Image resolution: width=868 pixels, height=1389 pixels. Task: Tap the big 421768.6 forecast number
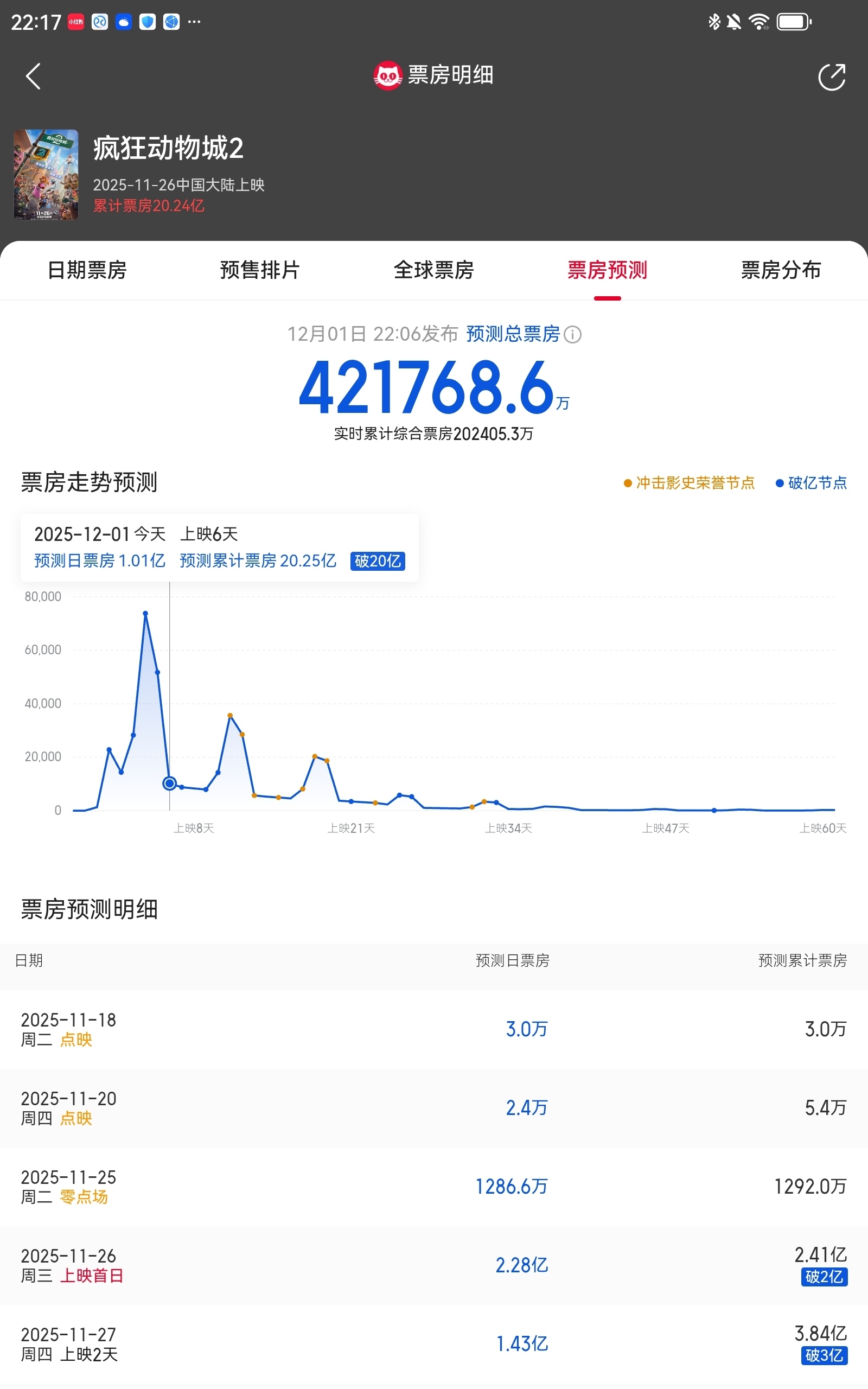pyautogui.click(x=426, y=387)
